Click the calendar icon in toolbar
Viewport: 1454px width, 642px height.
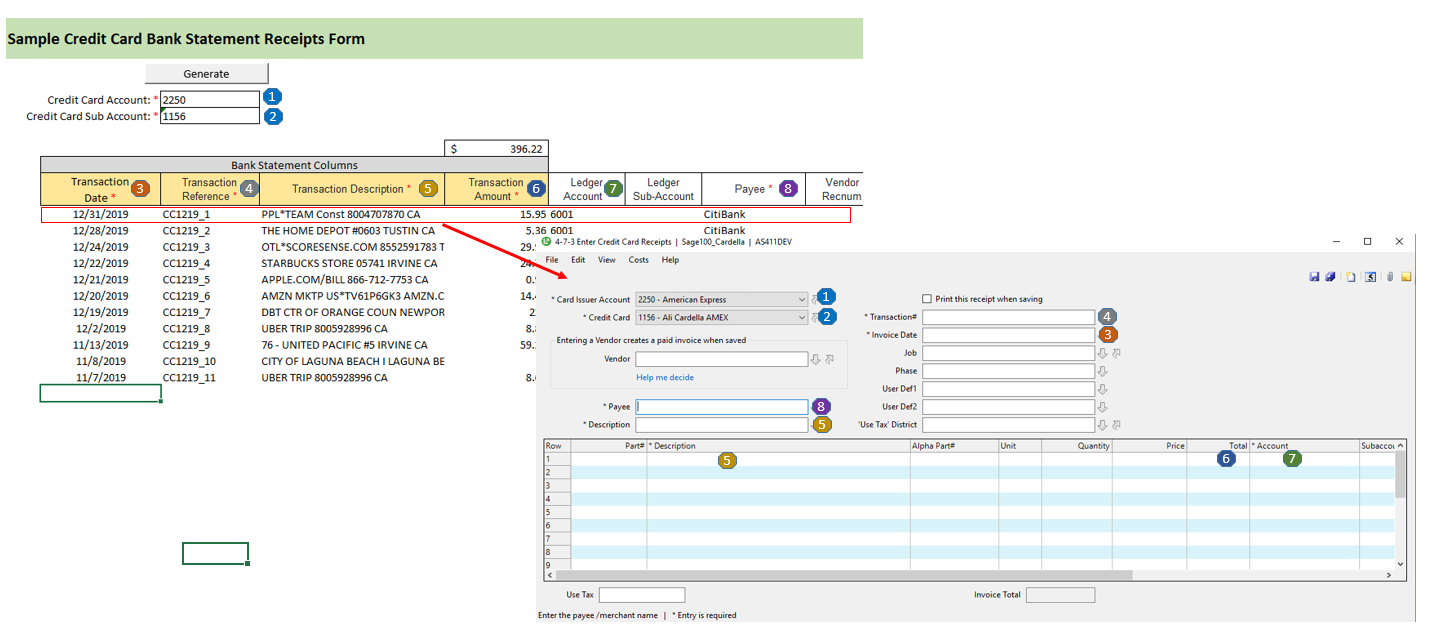point(1370,277)
